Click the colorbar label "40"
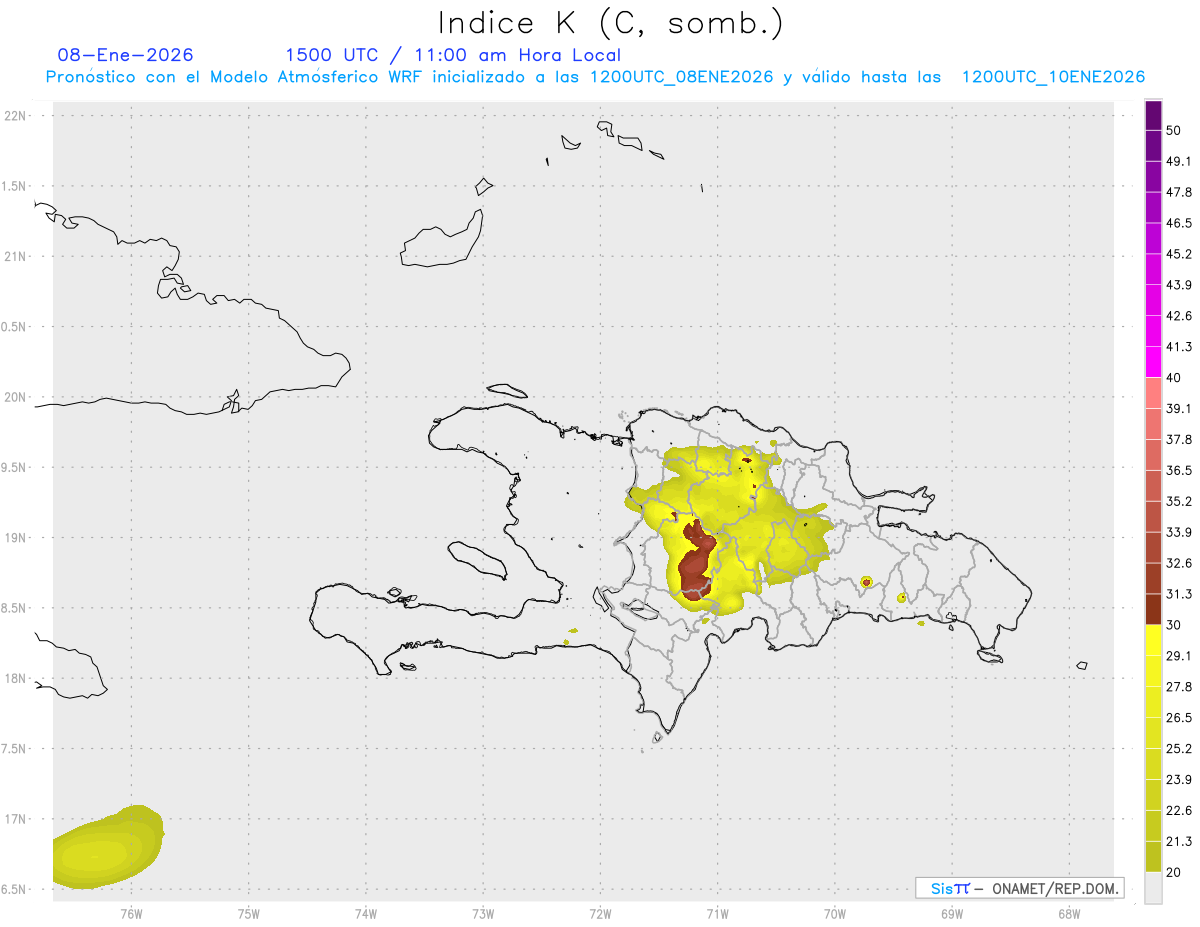1200x927 pixels. 1174,378
